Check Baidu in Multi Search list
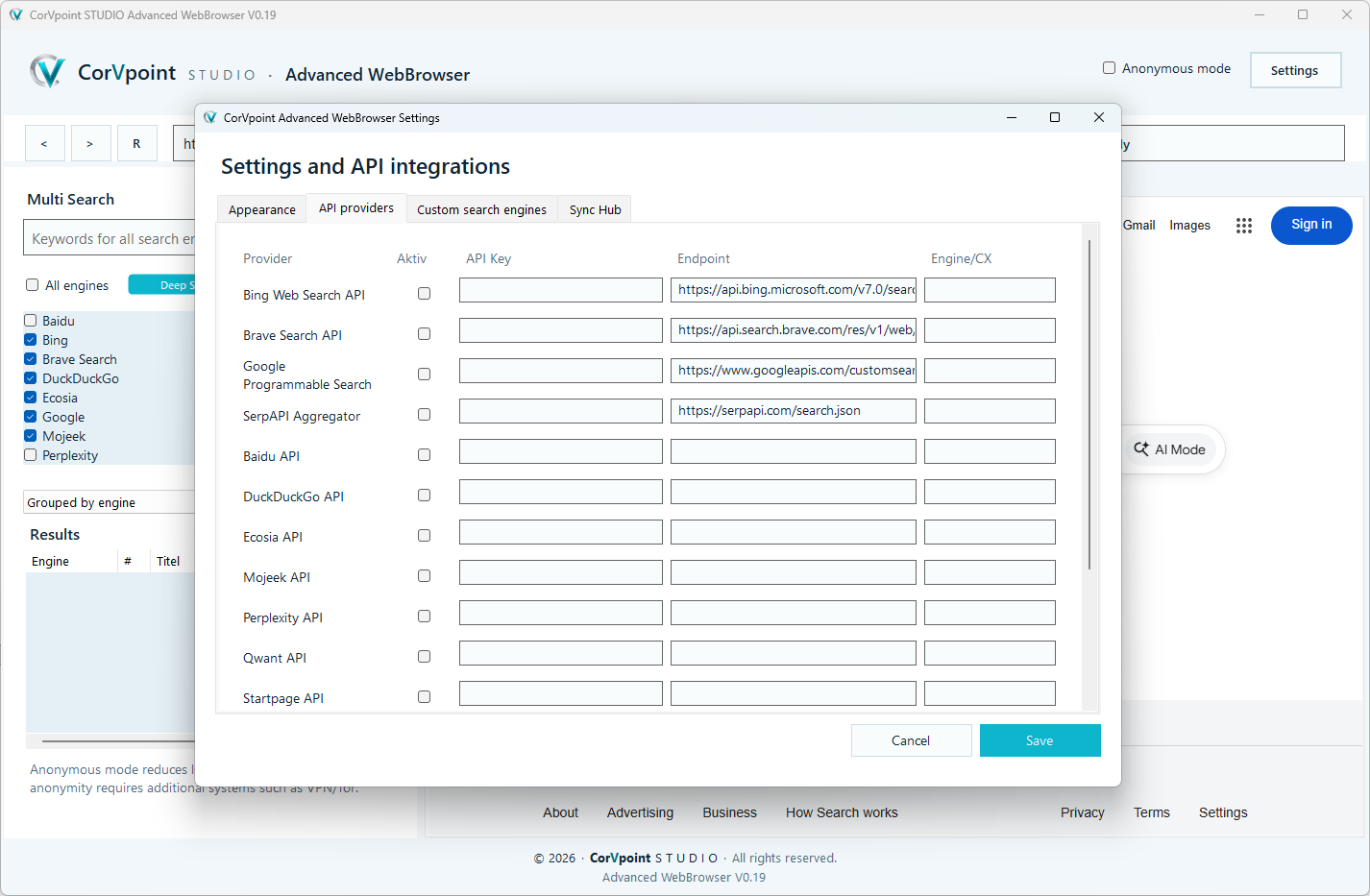Screen dimensions: 1370x896 pos(31,321)
